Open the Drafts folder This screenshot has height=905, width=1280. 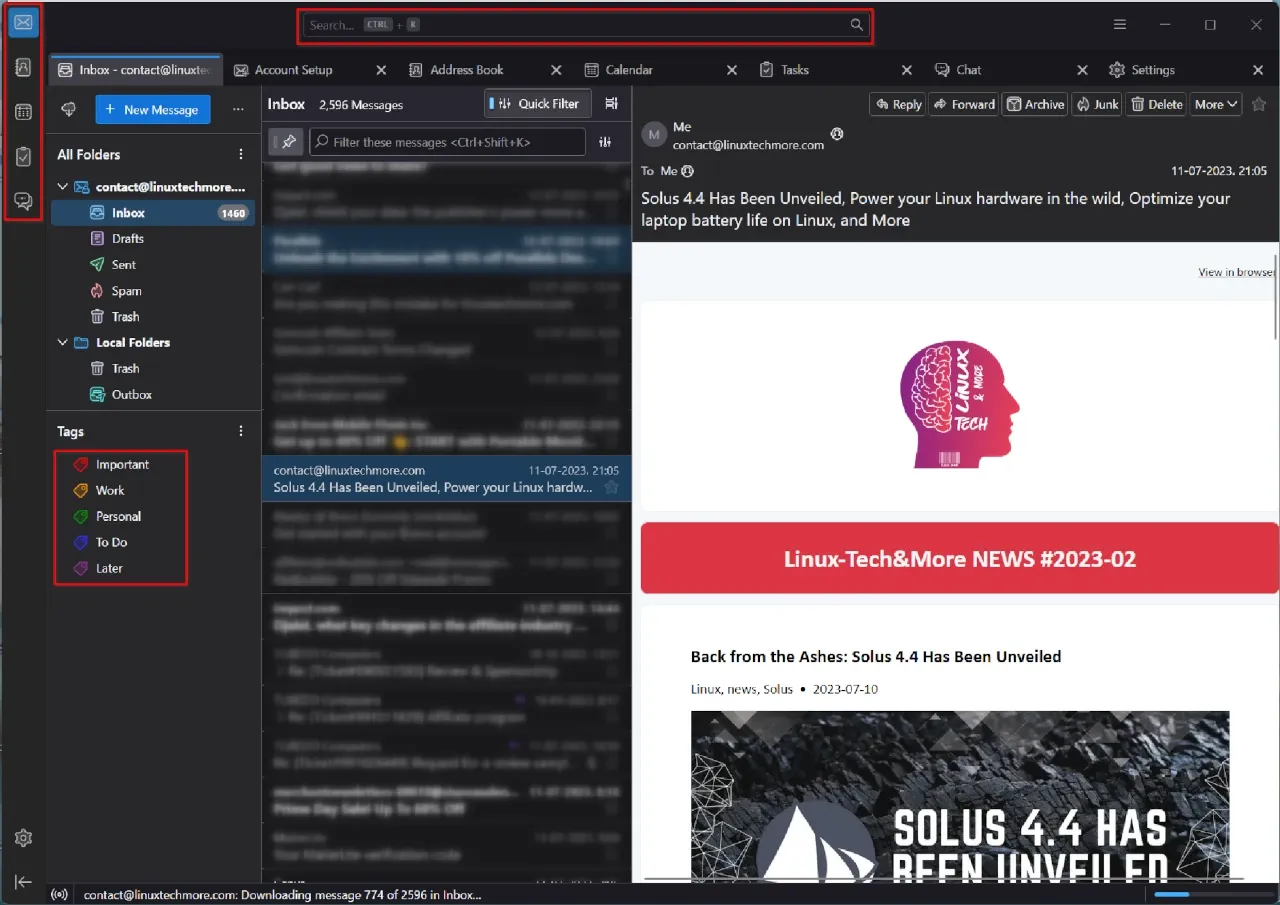(x=153, y=239)
